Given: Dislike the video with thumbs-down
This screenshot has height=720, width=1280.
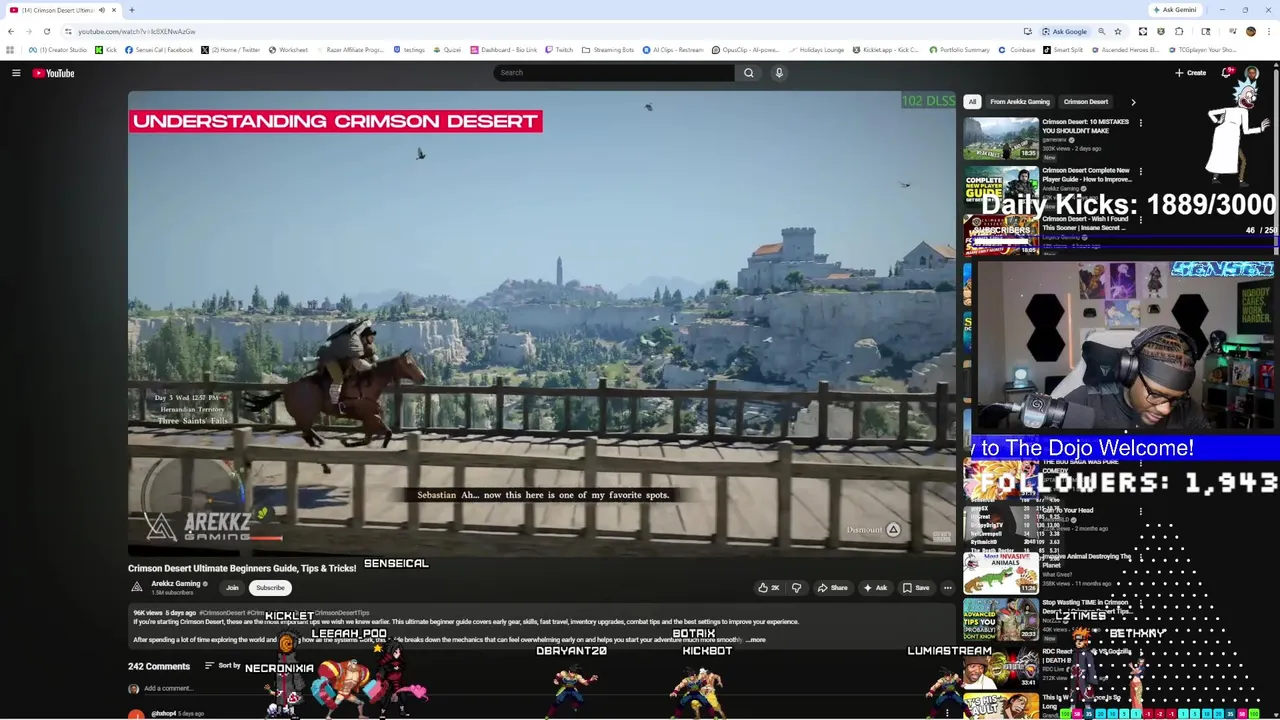Looking at the screenshot, I should (797, 588).
